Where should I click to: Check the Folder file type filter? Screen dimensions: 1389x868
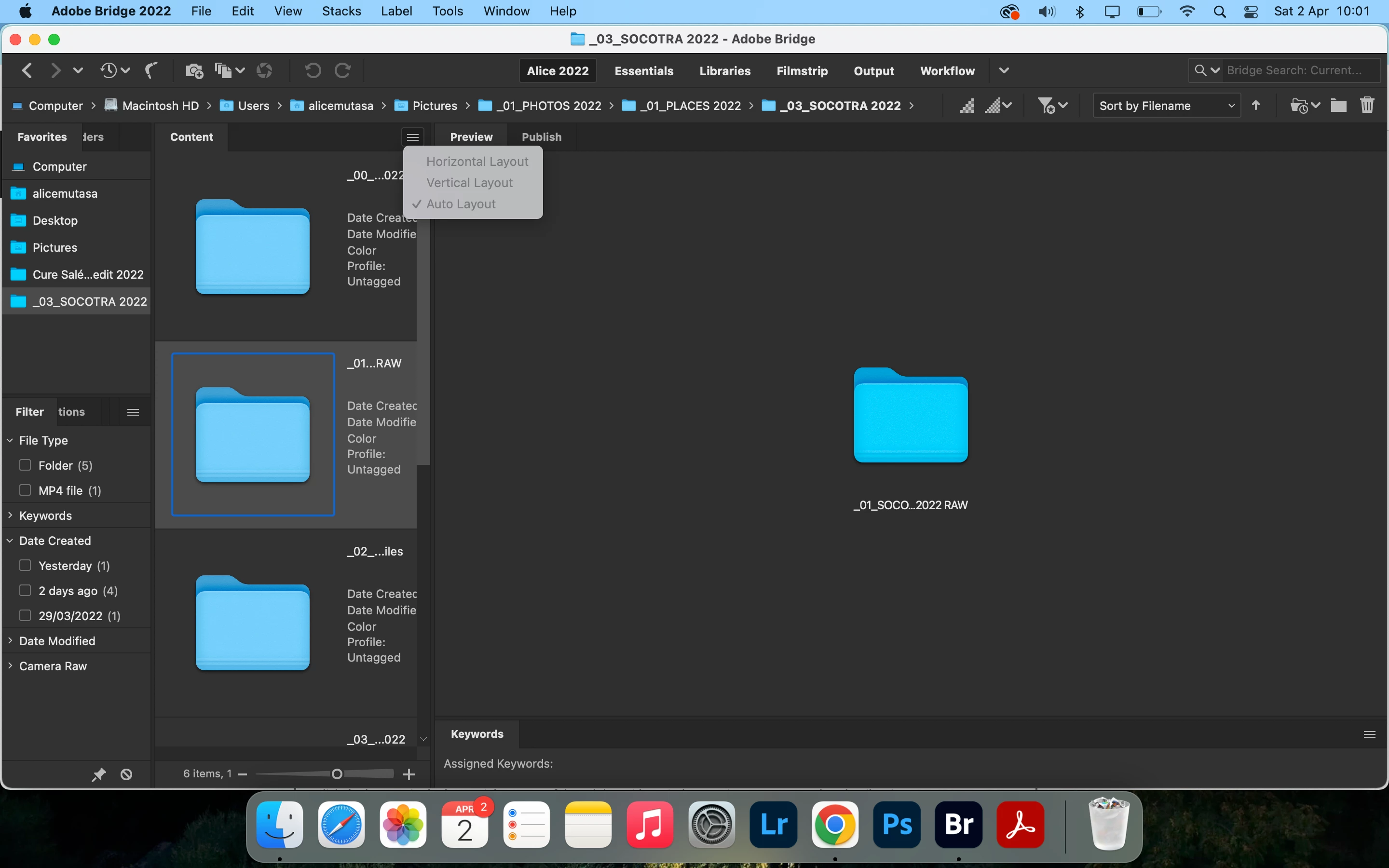(x=25, y=465)
